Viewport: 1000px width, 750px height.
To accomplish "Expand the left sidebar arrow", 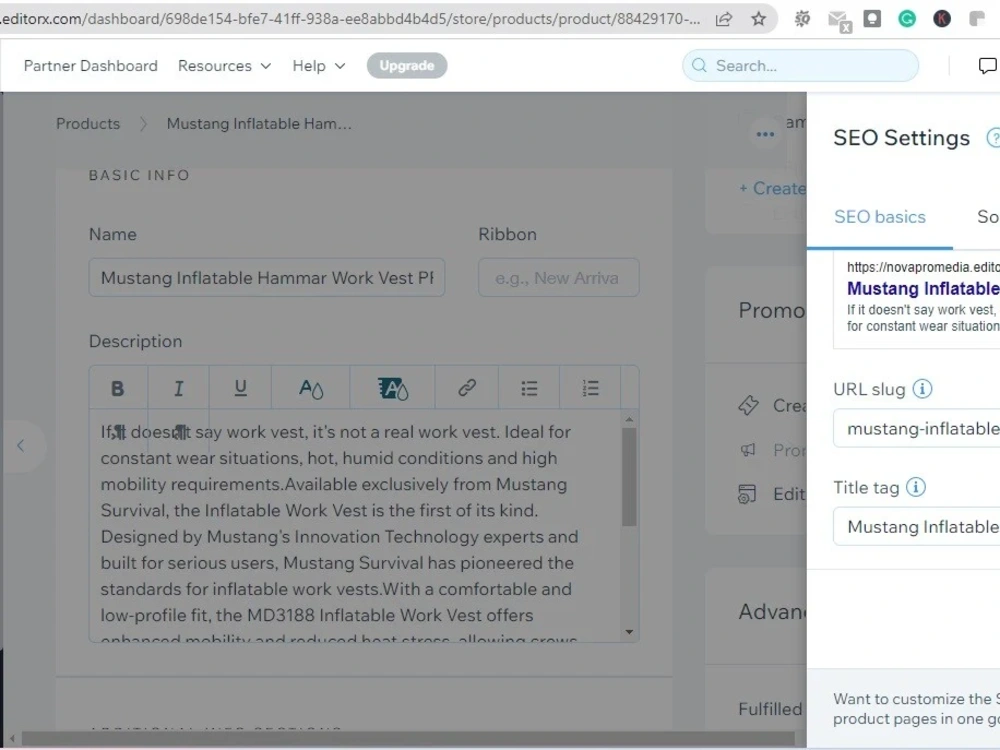I will pos(20,445).
